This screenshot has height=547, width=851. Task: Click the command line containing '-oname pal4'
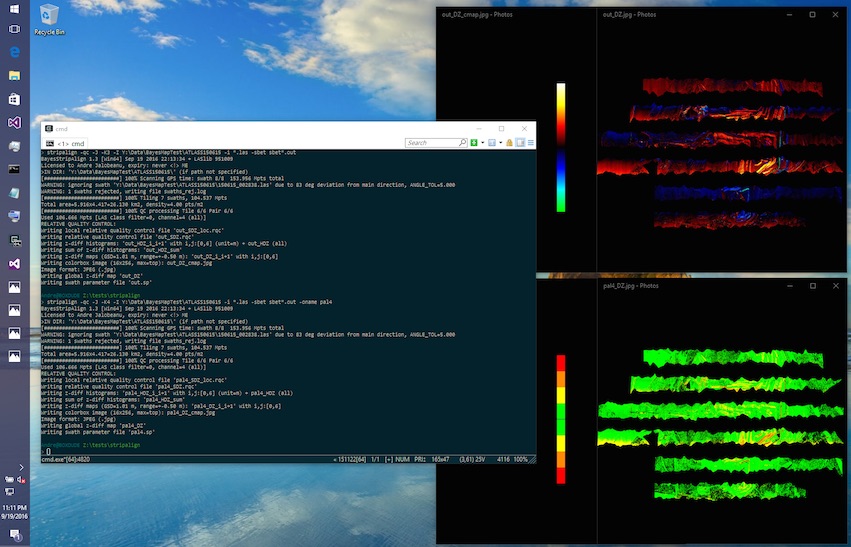click(187, 302)
